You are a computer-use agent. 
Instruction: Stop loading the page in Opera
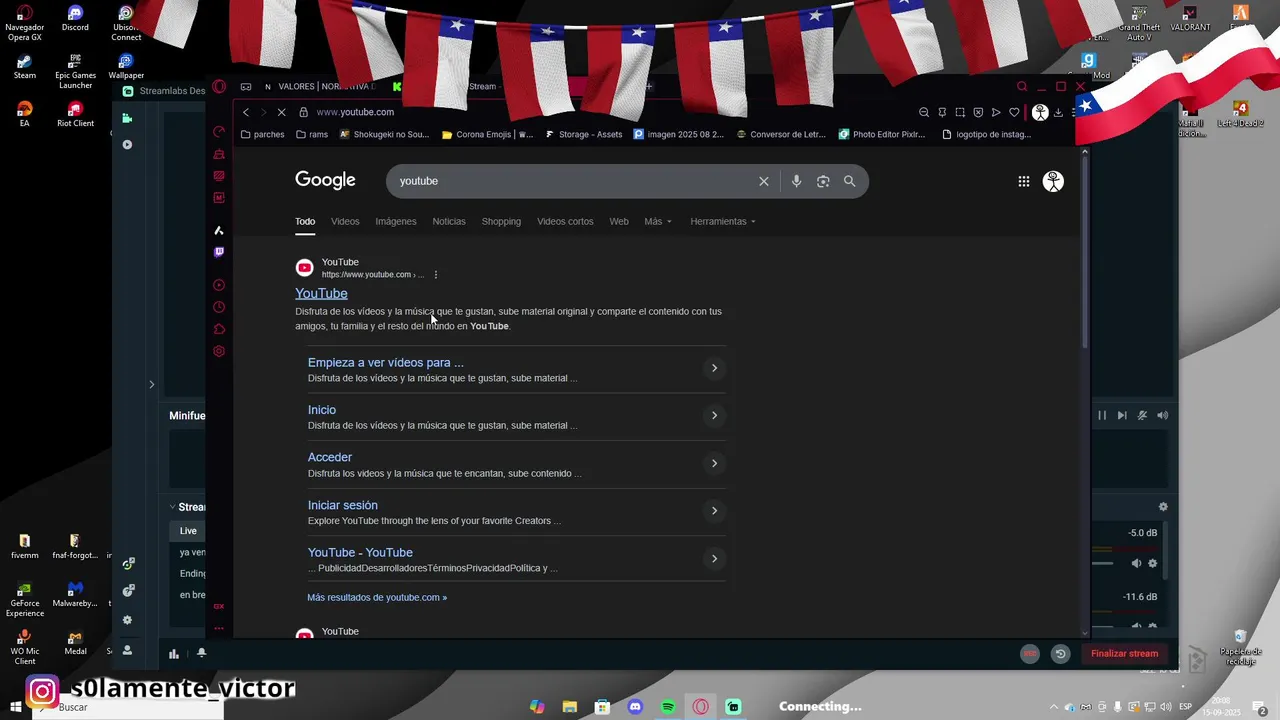tap(281, 112)
